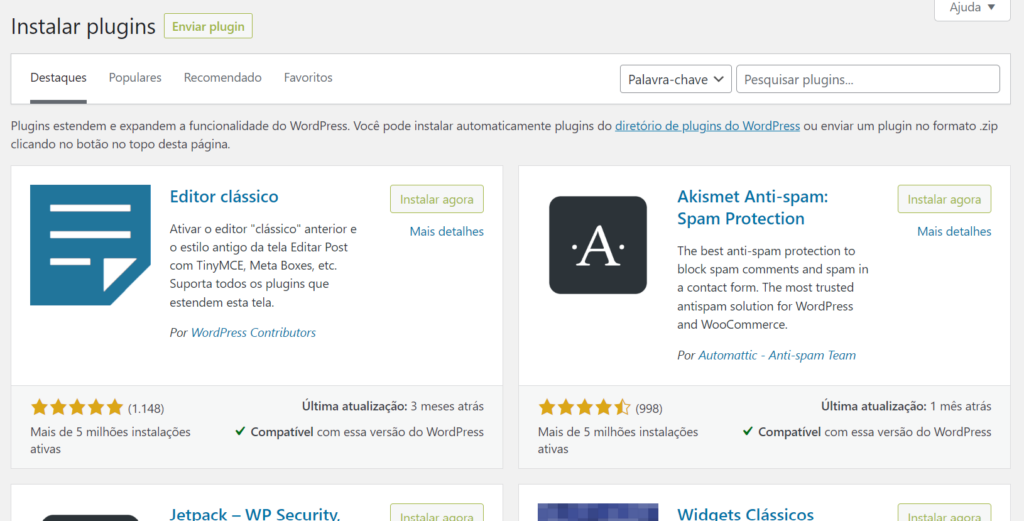Open the Automattic - Anti-spam Team author link
Image resolution: width=1024 pixels, height=521 pixels.
point(777,355)
